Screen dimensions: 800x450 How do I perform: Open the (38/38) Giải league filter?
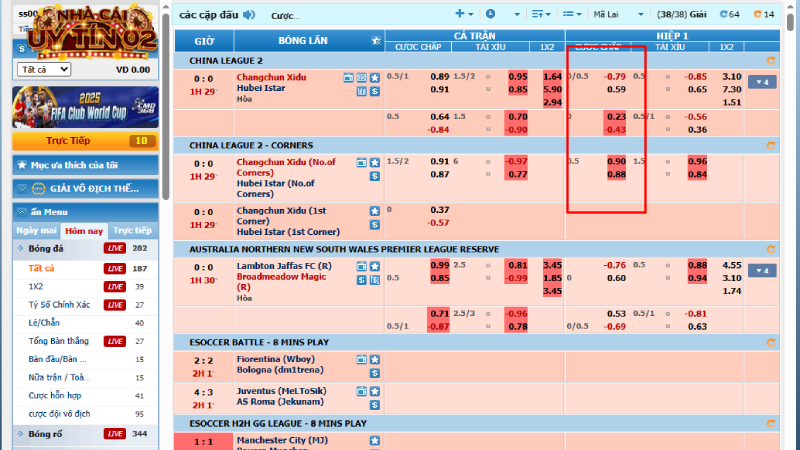click(682, 14)
